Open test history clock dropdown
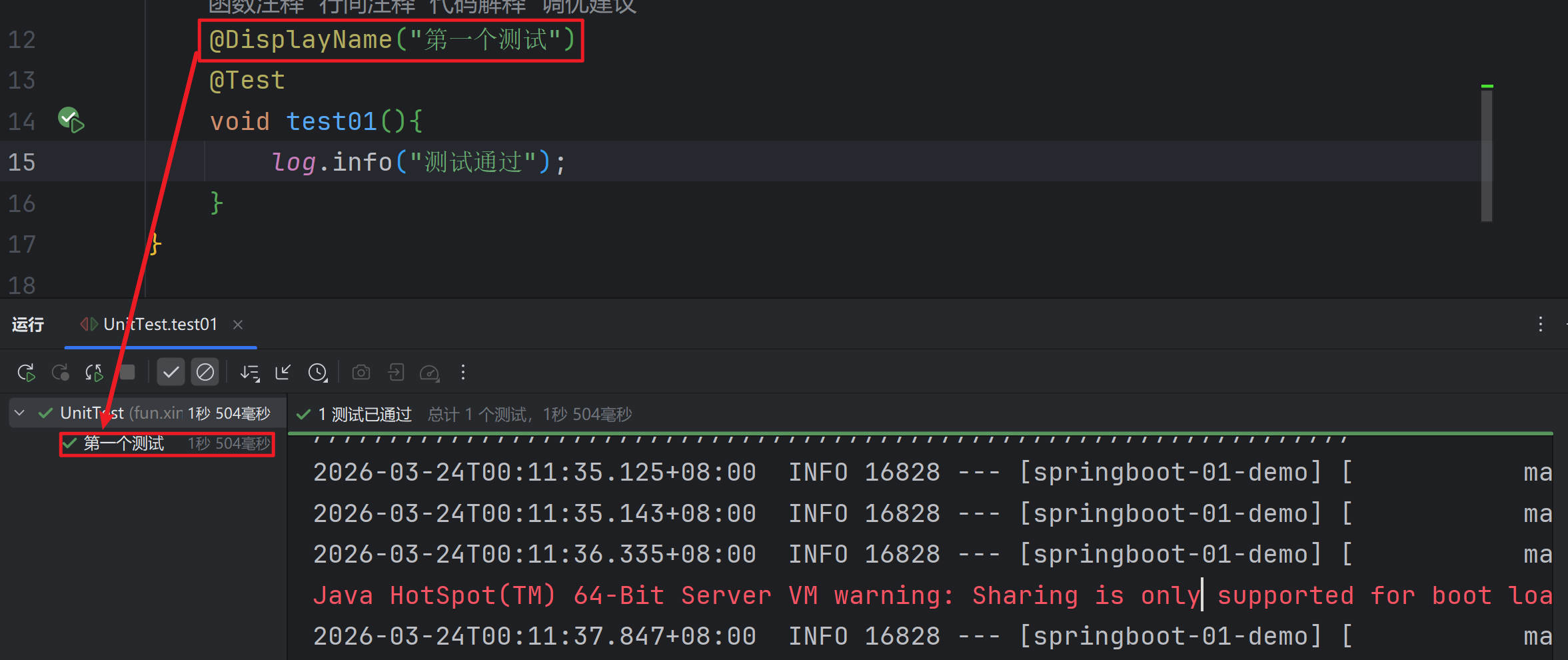The height and width of the screenshot is (660, 1568). 318,372
